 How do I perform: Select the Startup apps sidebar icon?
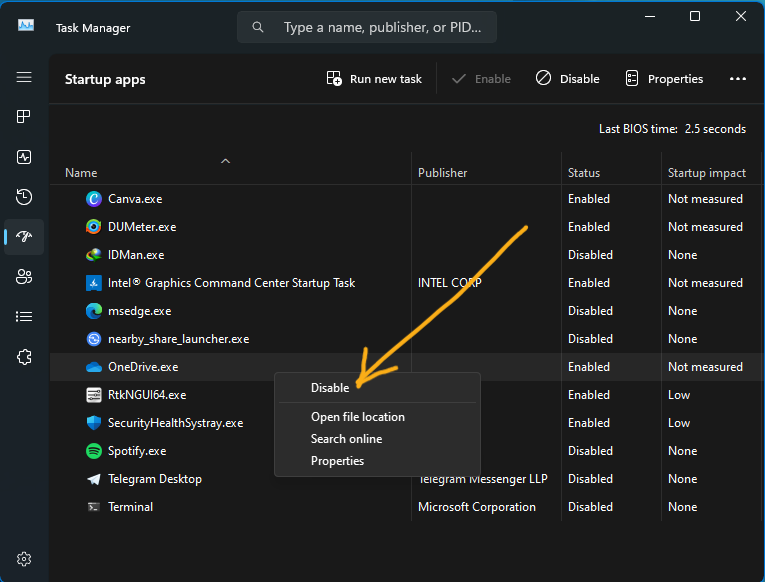coord(24,237)
